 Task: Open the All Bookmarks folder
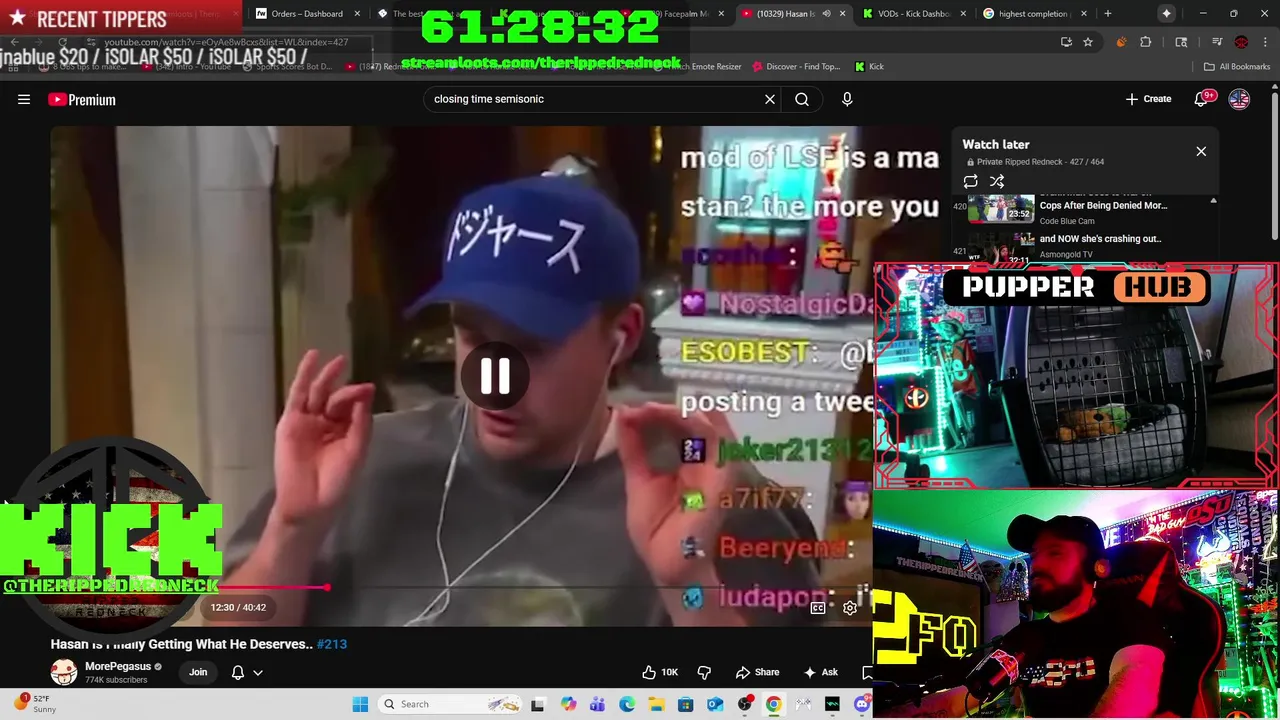pyautogui.click(x=1237, y=67)
